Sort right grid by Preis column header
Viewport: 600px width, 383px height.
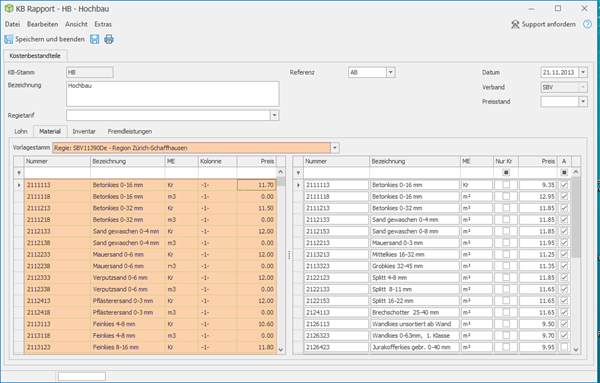tap(538, 161)
